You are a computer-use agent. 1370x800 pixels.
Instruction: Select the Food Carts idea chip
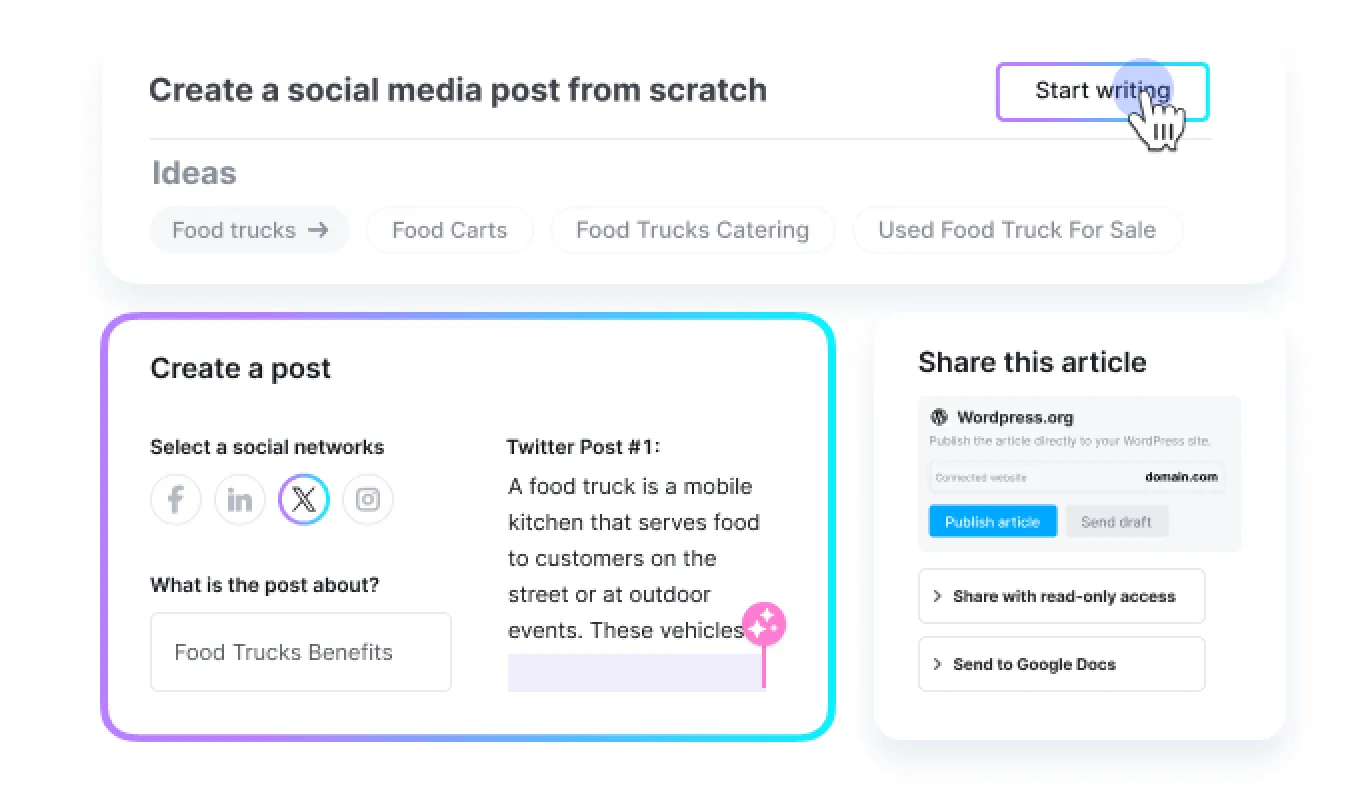point(449,230)
